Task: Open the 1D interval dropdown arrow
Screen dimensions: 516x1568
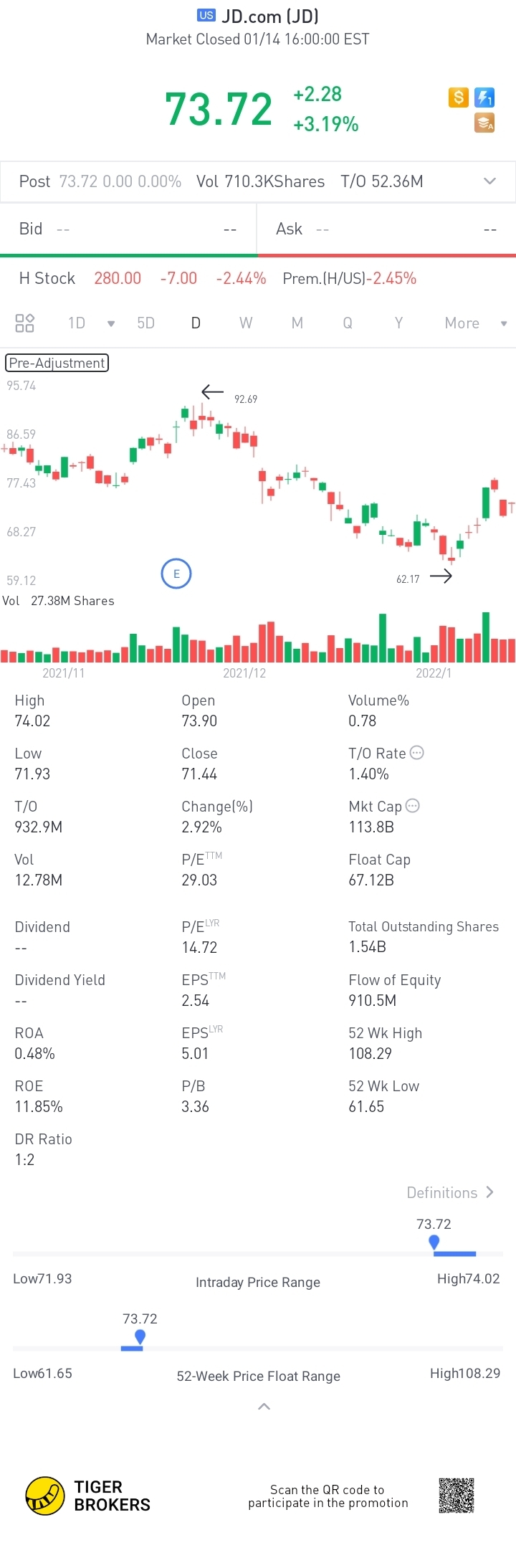Action: (x=111, y=323)
